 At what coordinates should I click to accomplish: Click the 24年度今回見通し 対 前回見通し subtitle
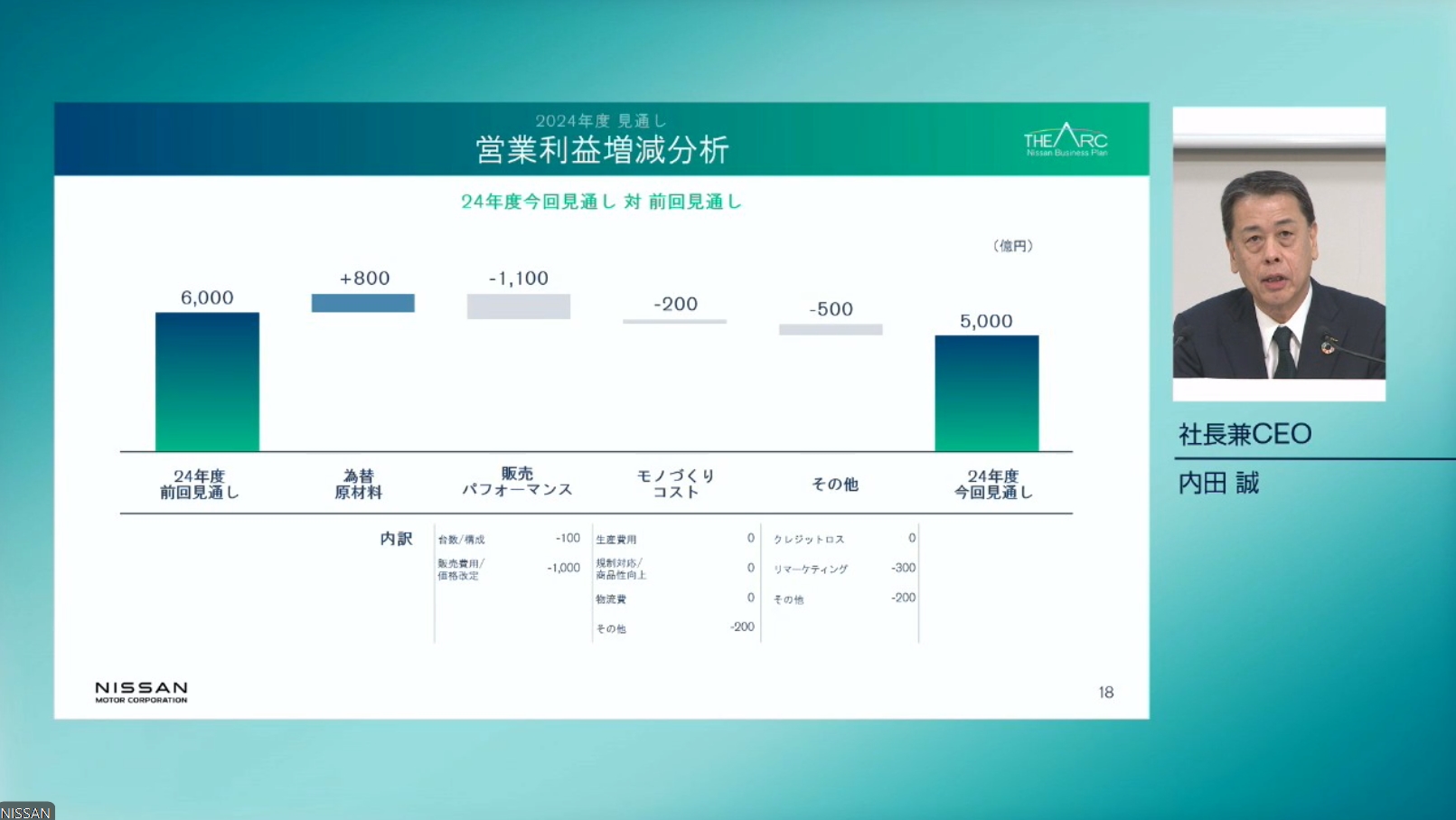[x=601, y=201]
